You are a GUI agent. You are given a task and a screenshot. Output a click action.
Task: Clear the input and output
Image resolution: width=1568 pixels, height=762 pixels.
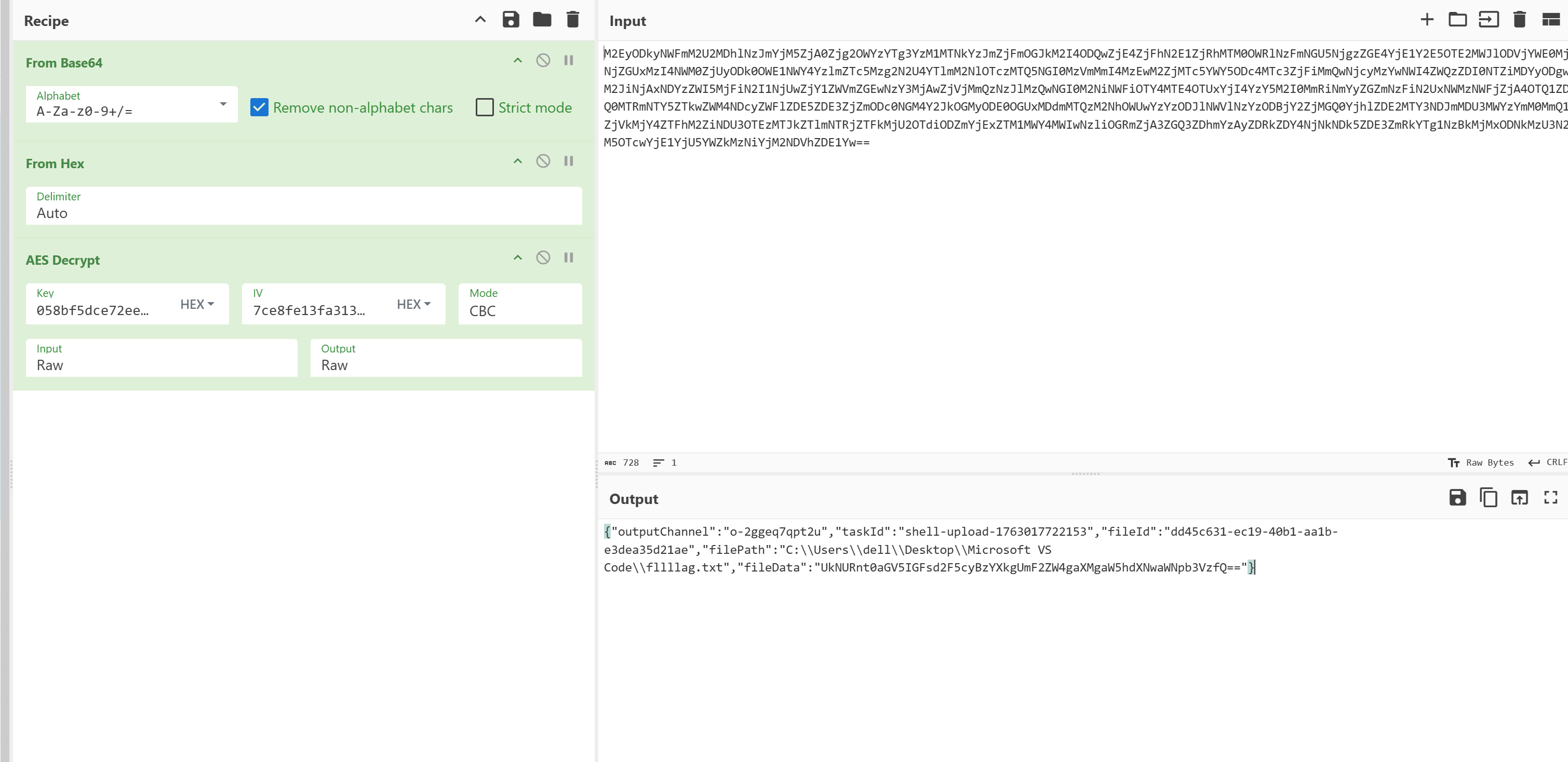click(x=1519, y=19)
